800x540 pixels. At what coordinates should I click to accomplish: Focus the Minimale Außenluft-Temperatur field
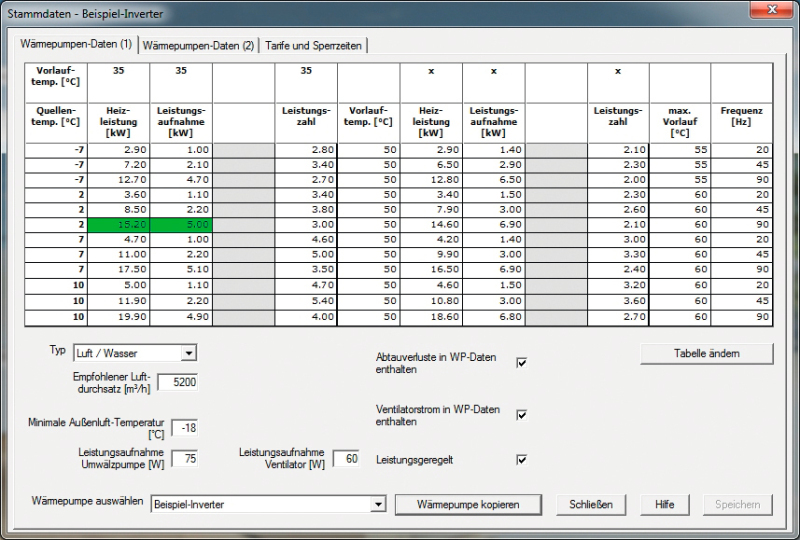184,428
